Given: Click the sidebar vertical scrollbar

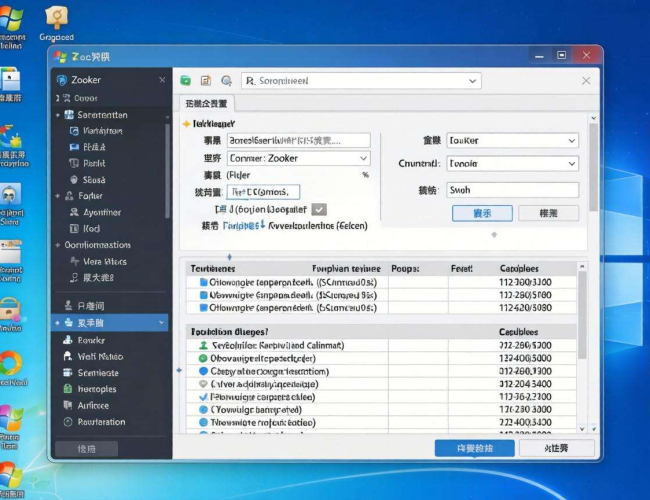Looking at the screenshot, I should 167,170.
